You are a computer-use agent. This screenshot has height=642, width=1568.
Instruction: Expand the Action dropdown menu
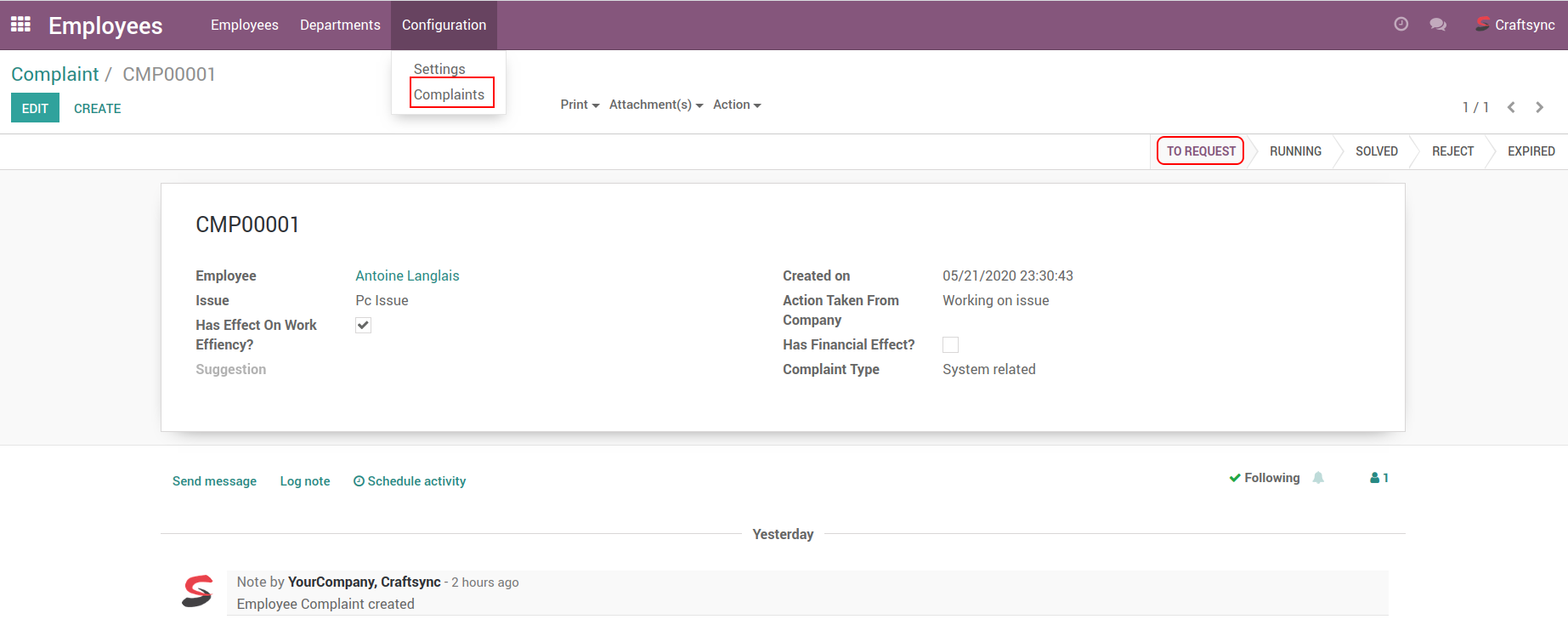click(x=736, y=105)
